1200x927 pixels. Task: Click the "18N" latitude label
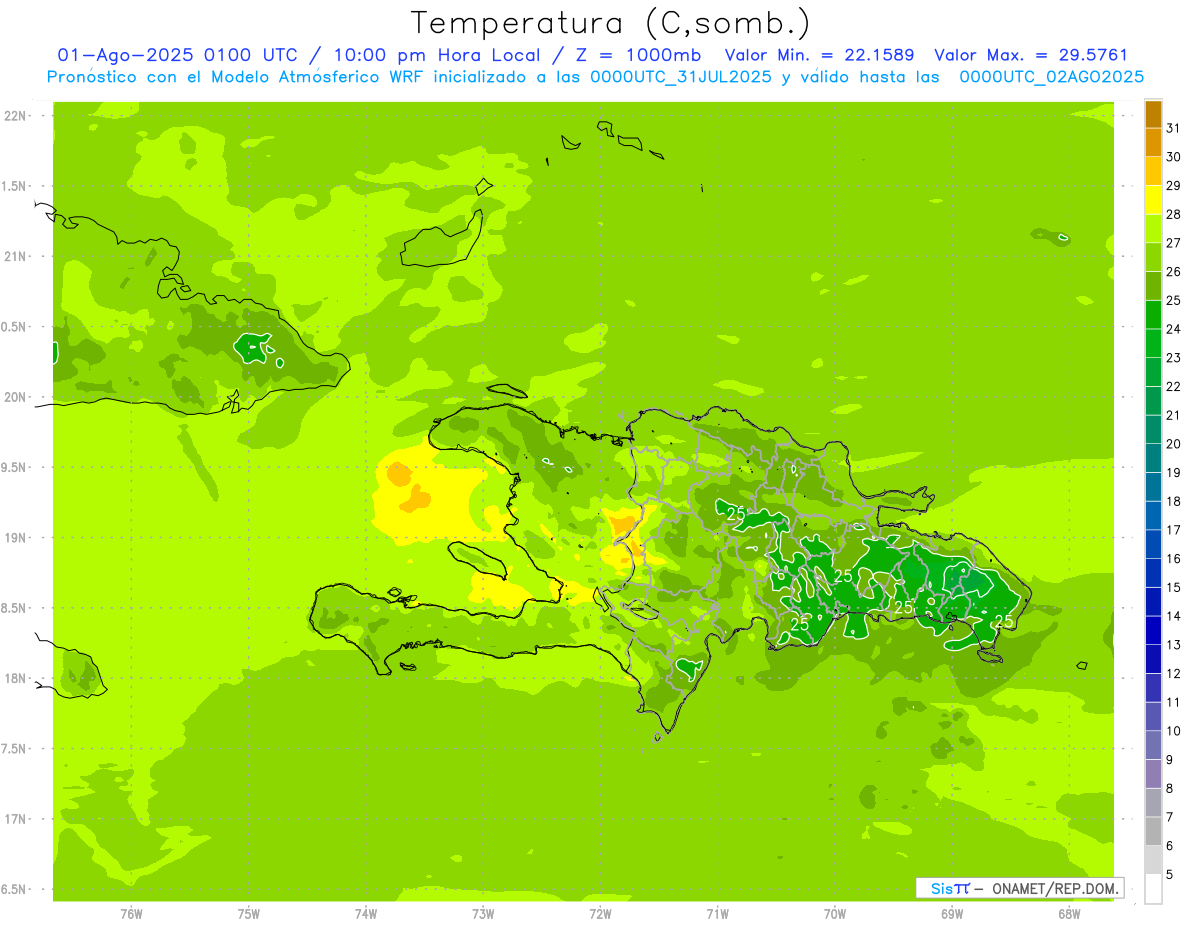[x=16, y=678]
